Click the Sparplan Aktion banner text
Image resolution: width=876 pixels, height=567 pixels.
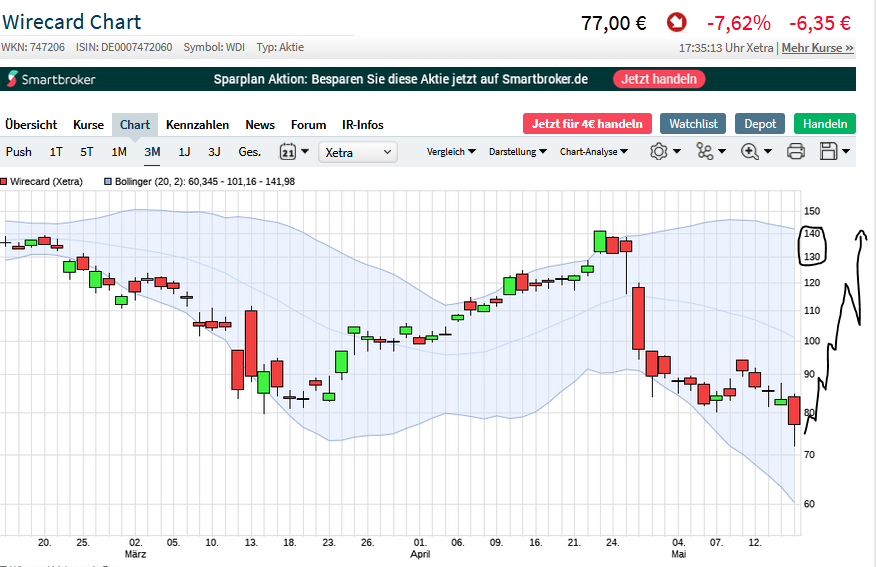(401, 79)
